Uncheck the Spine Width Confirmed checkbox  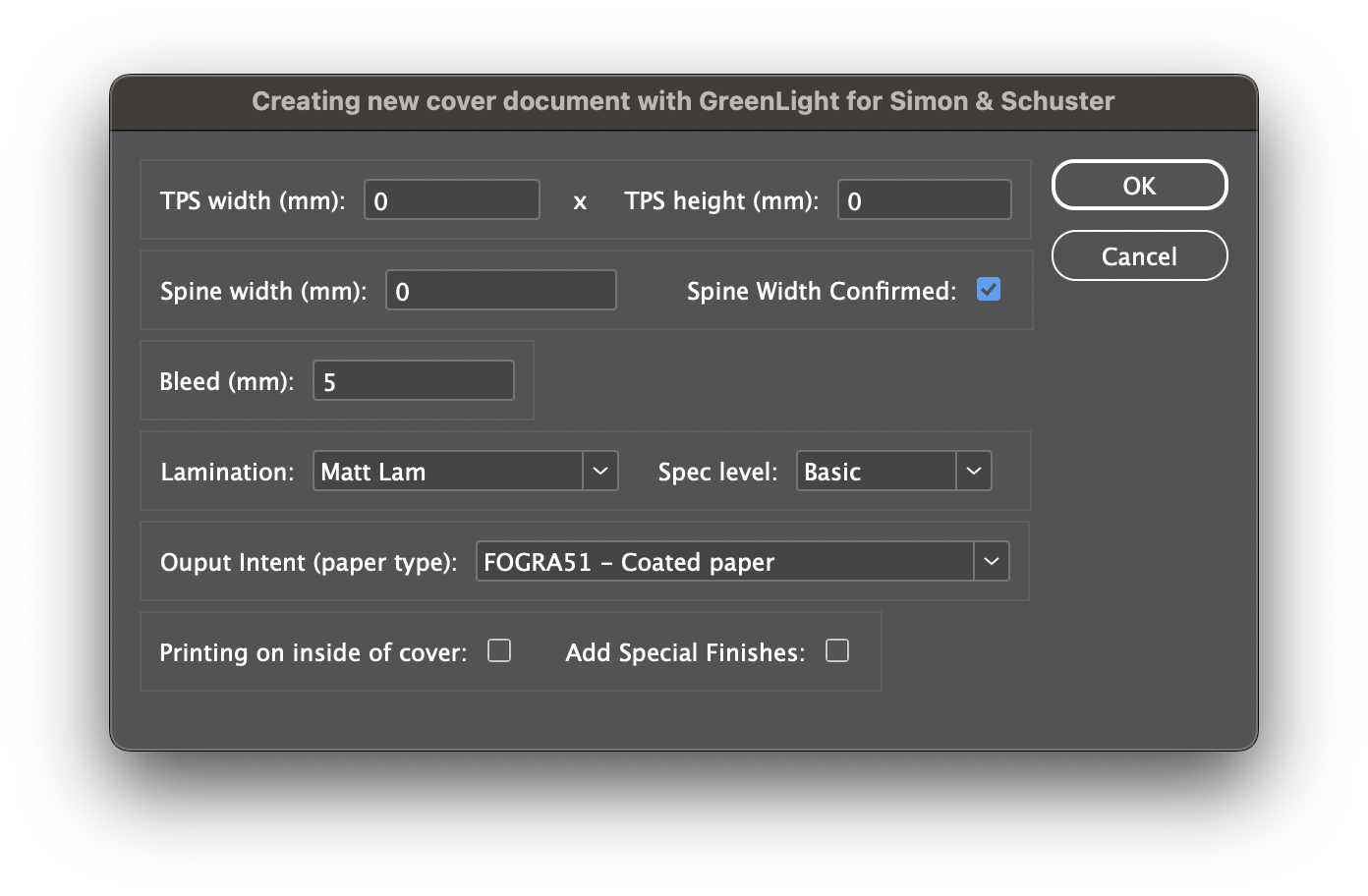989,290
